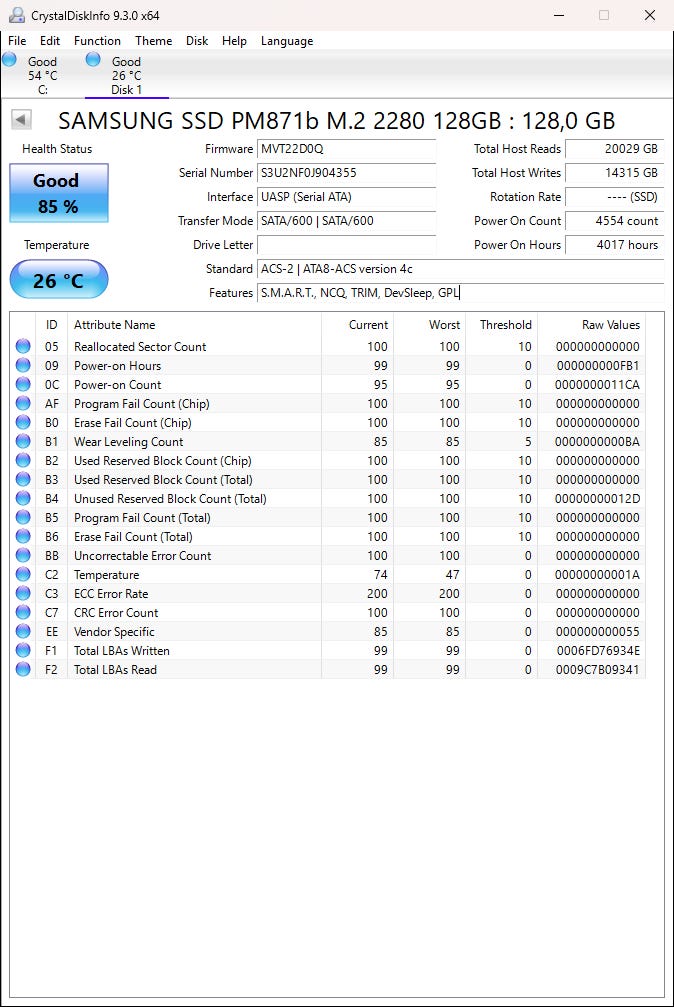This screenshot has width=674, height=1007.
Task: Click Power On Hours value 4017 hours
Action: pyautogui.click(x=614, y=245)
